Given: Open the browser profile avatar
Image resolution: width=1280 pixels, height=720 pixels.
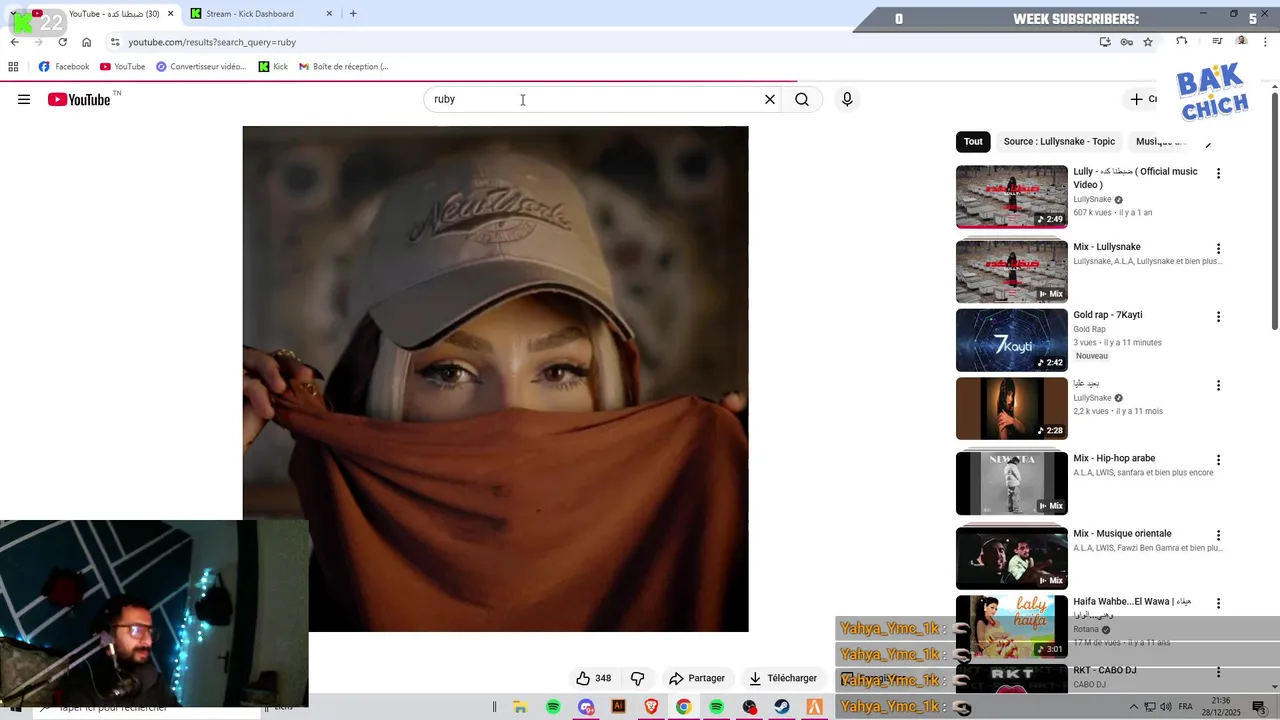Looking at the screenshot, I should pos(1242,42).
